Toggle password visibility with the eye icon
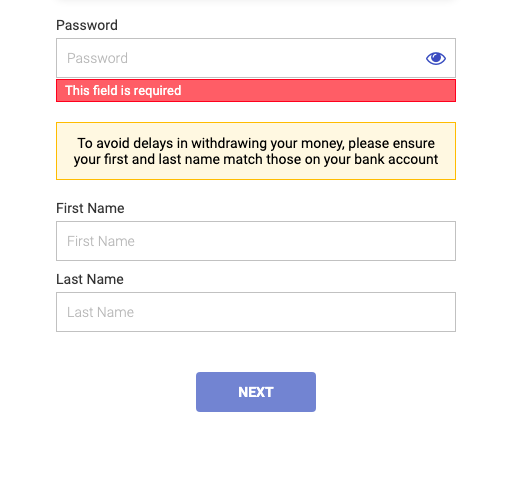The width and height of the screenshot is (514, 500). [436, 58]
